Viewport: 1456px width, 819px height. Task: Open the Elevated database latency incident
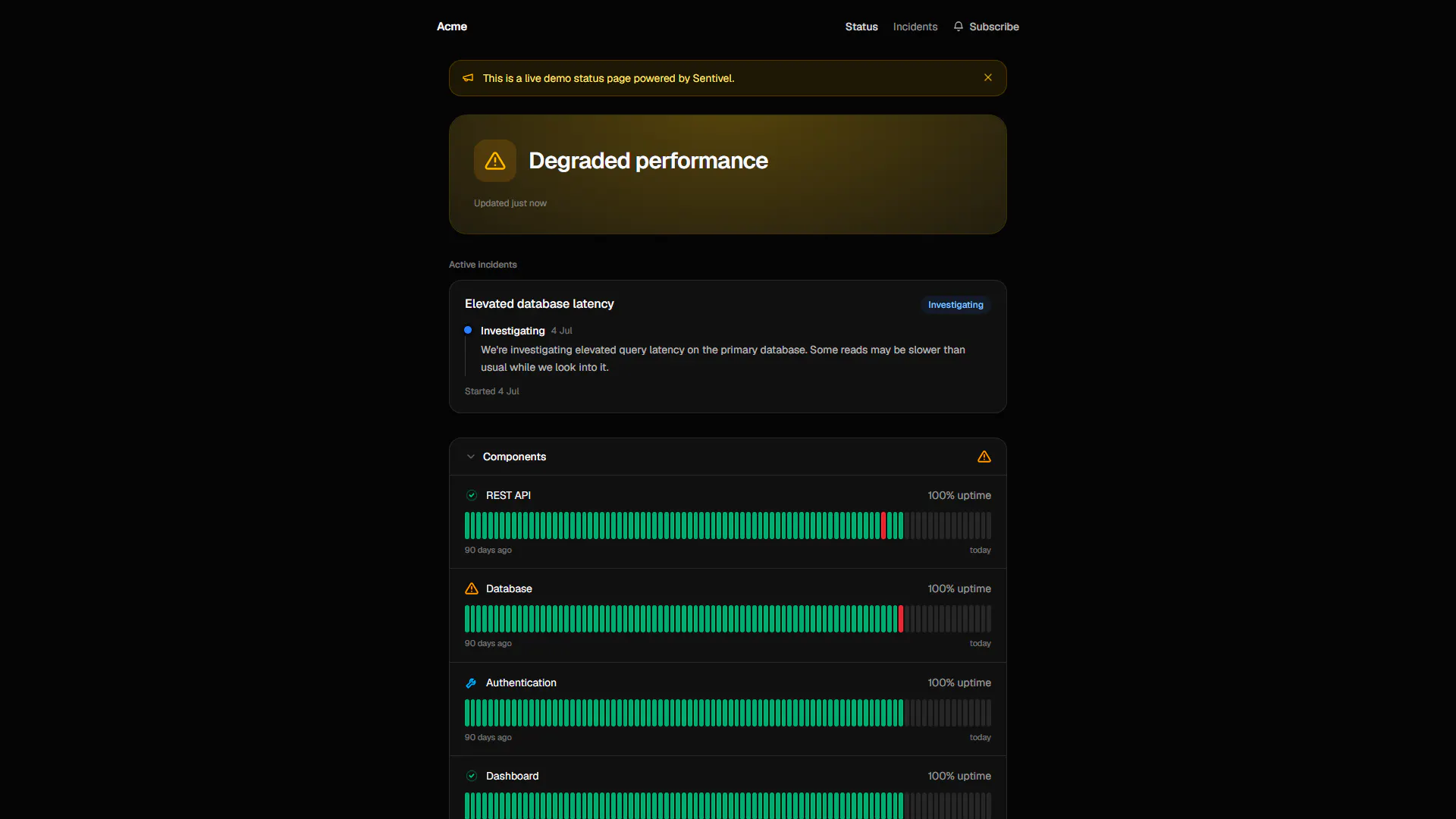539,304
